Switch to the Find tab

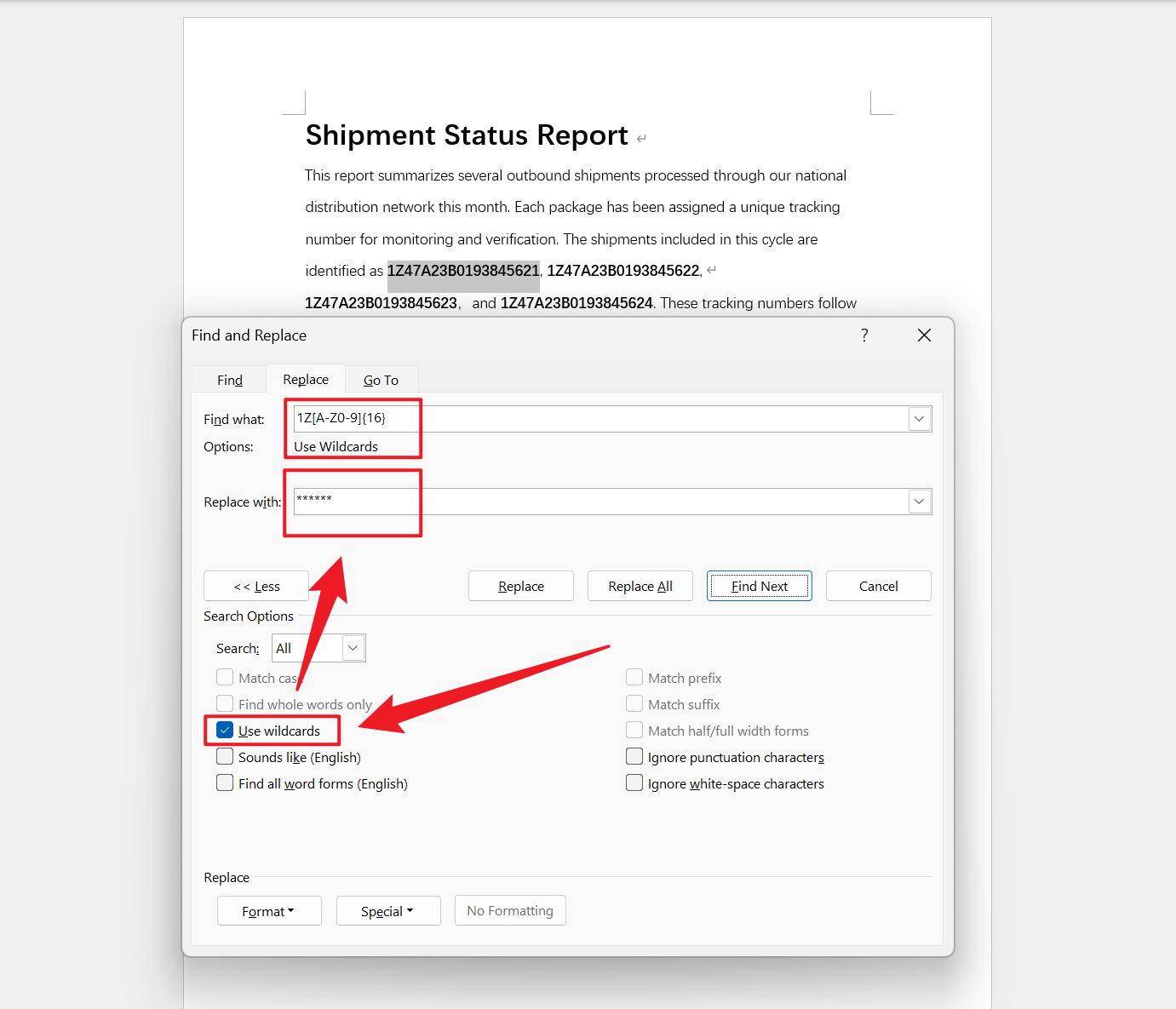230,380
